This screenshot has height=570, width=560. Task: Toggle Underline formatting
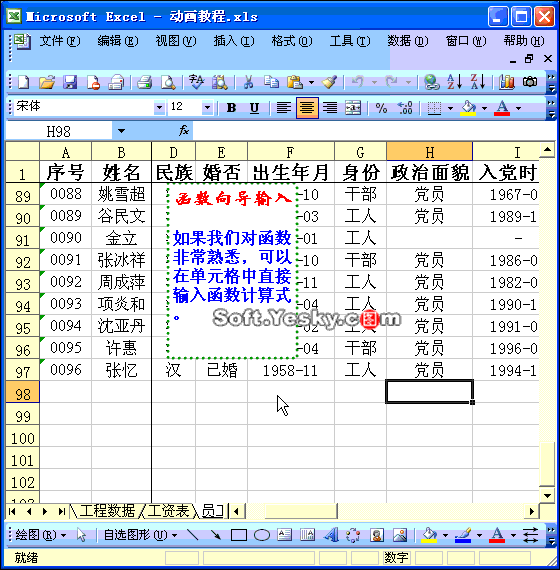[x=254, y=108]
